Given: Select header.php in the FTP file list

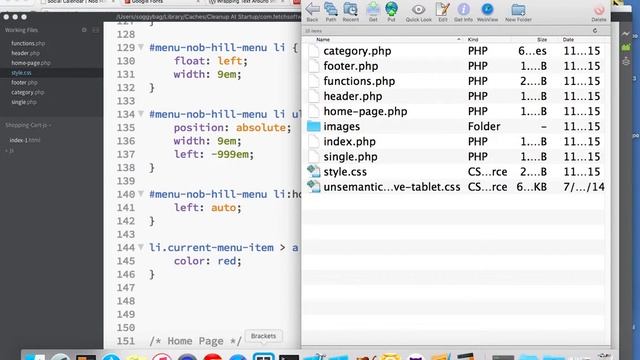Looking at the screenshot, I should [x=353, y=96].
